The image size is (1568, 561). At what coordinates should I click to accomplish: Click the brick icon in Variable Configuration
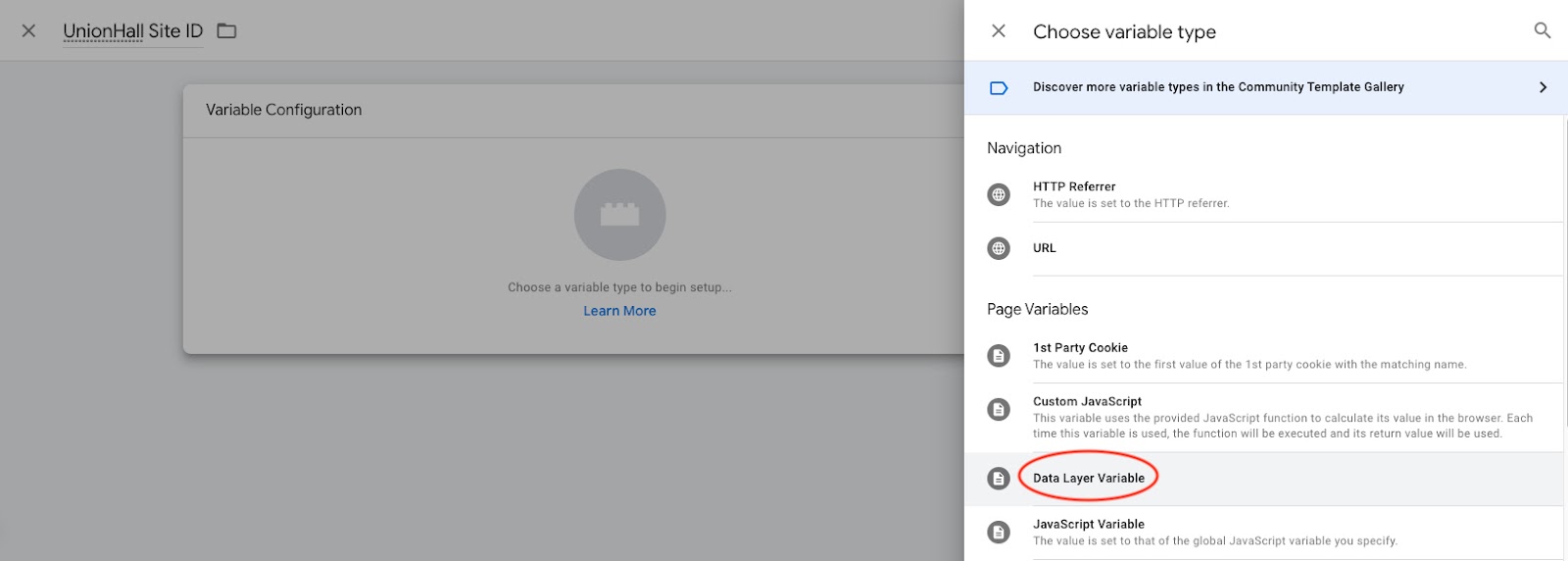click(619, 215)
